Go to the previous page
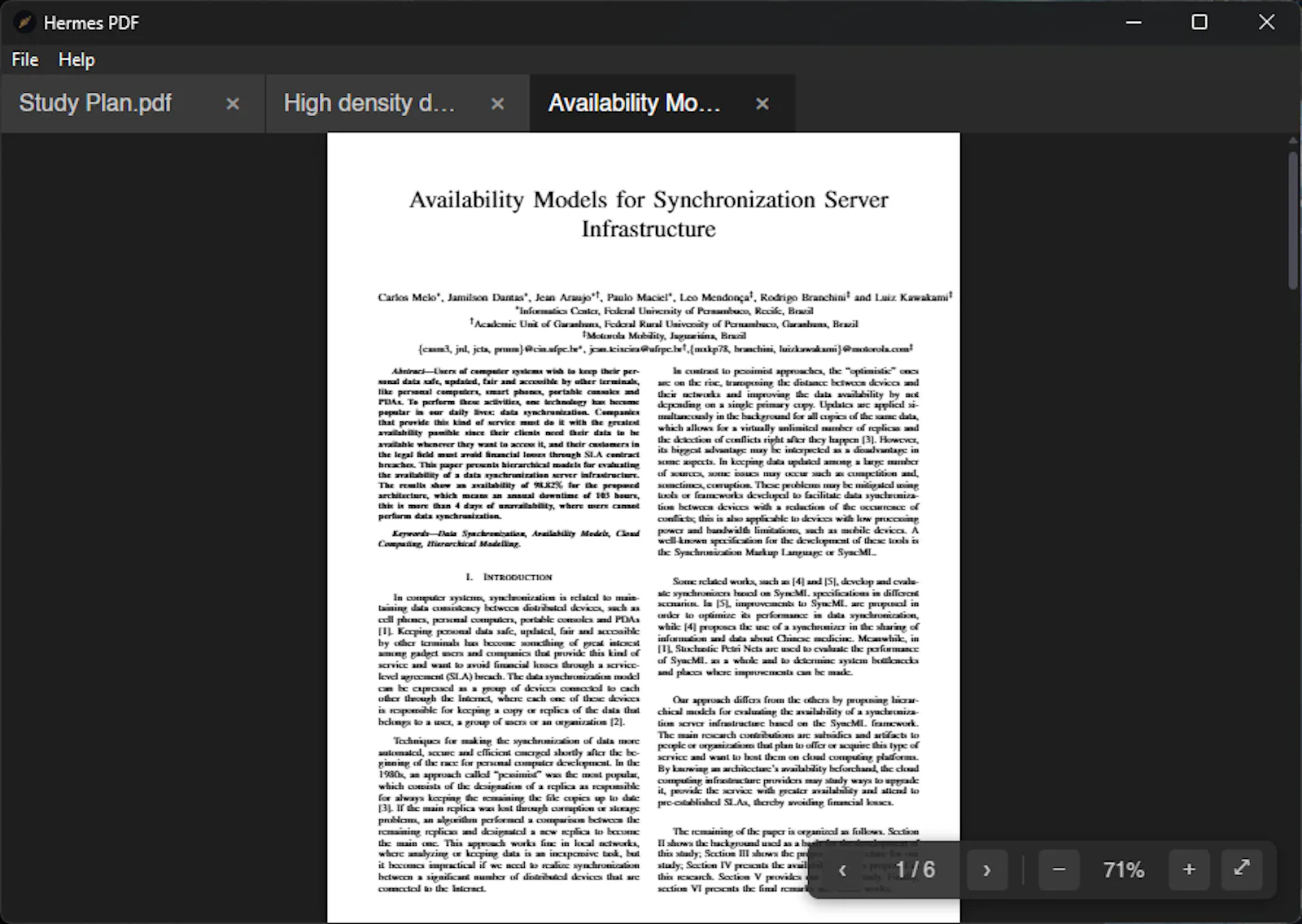The height and width of the screenshot is (924, 1302). click(843, 870)
